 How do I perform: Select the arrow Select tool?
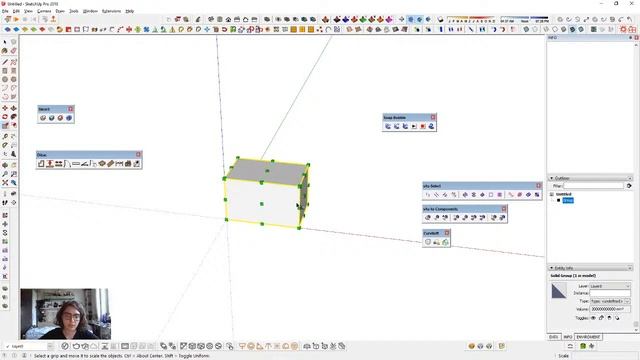coord(5,42)
